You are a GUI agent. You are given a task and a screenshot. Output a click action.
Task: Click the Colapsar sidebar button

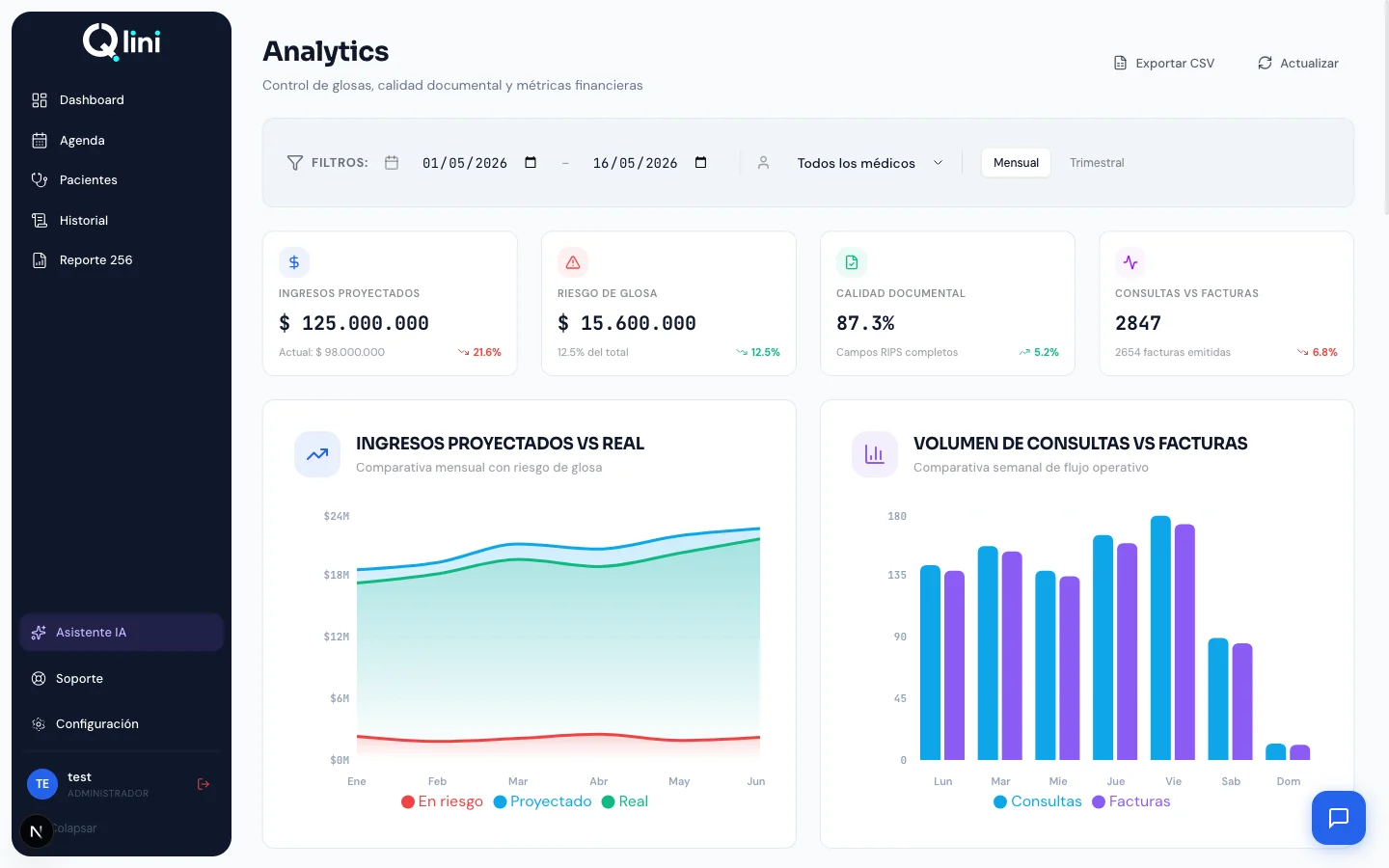(x=75, y=828)
